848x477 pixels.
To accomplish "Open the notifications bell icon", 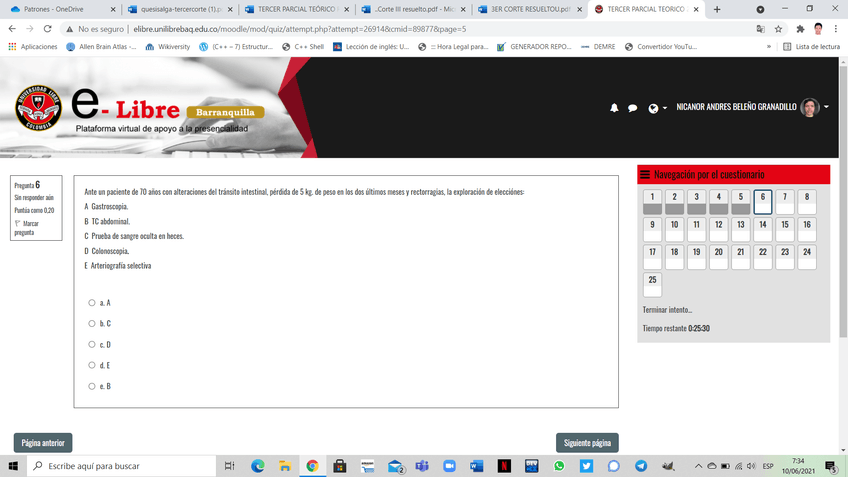I will tap(614, 108).
